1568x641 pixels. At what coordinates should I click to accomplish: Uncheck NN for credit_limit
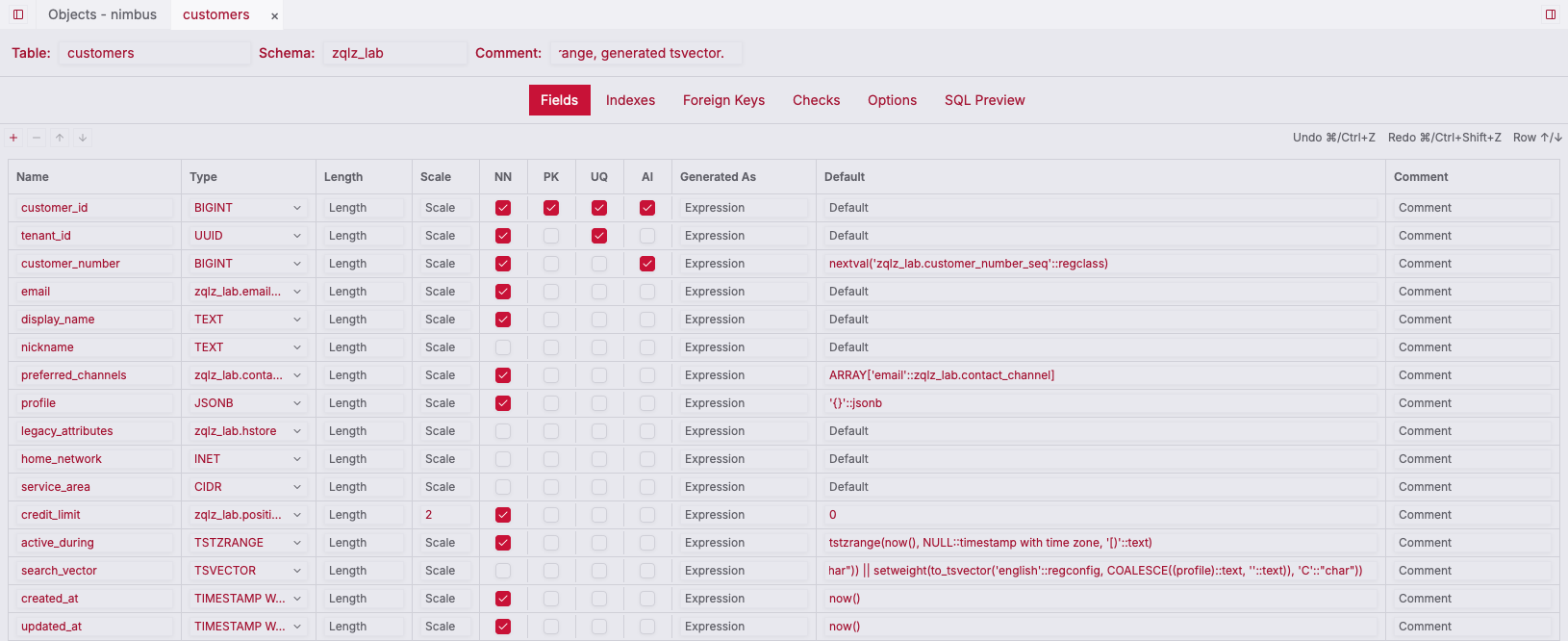[503, 515]
